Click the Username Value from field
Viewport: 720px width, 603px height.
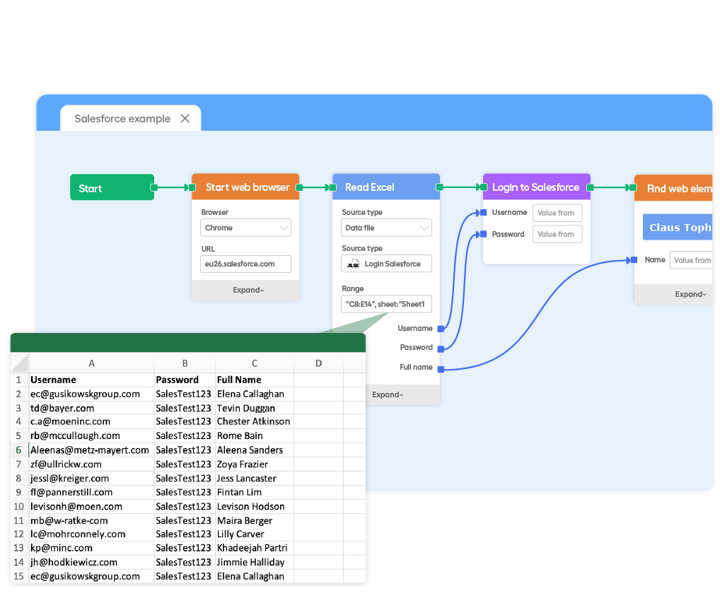tap(557, 213)
